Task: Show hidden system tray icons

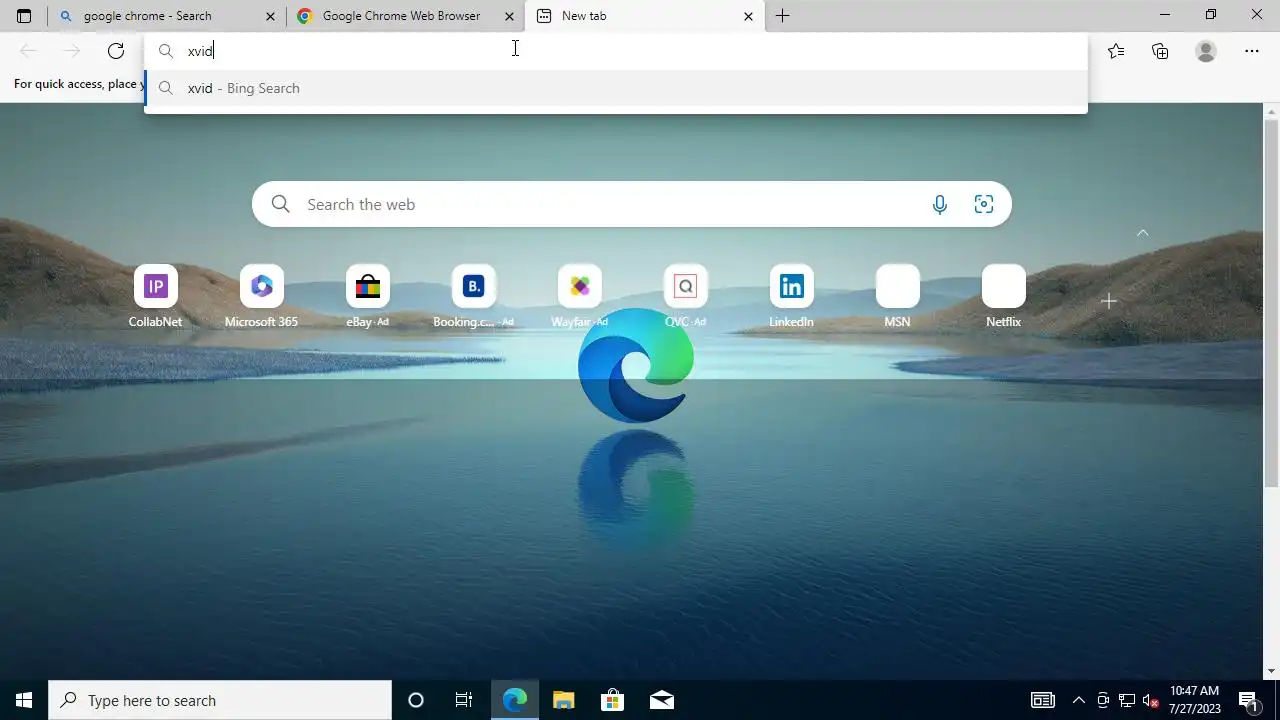Action: [x=1078, y=700]
